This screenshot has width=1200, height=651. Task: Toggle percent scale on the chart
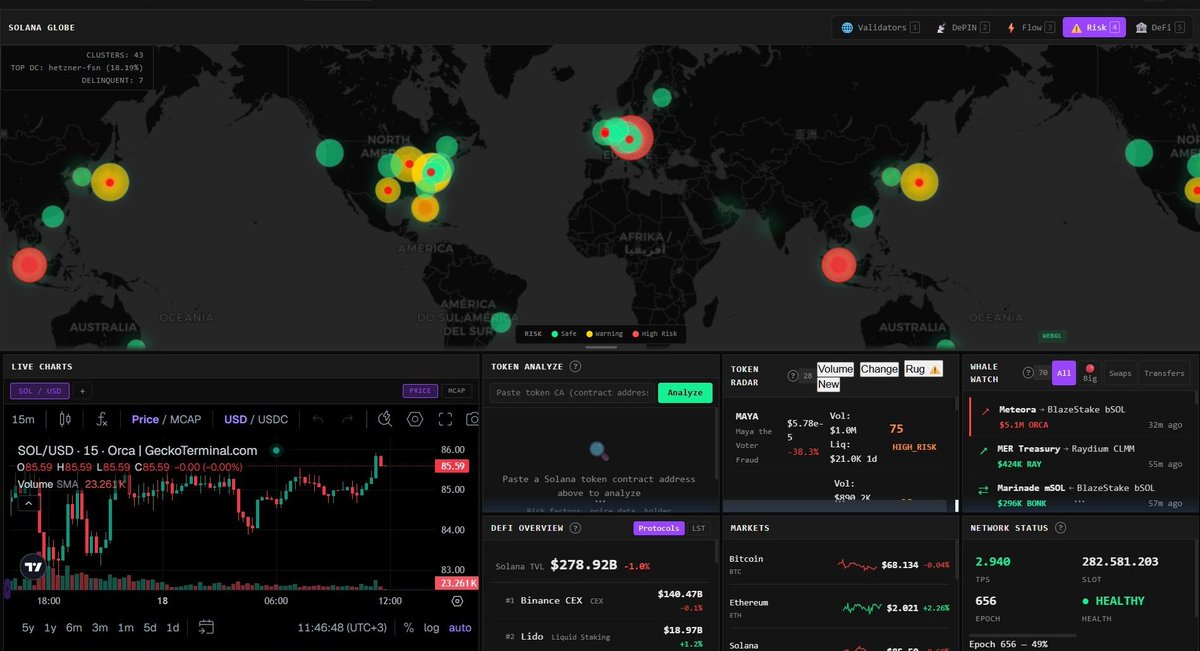409,628
